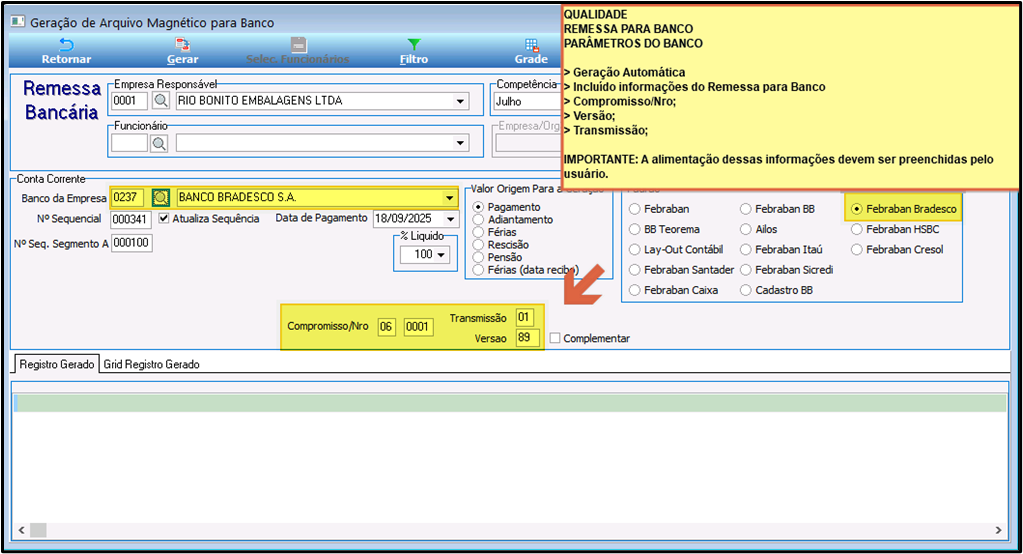Select the Febraban Santader radio
The width and height of the screenshot is (1023, 554).
pos(634,269)
